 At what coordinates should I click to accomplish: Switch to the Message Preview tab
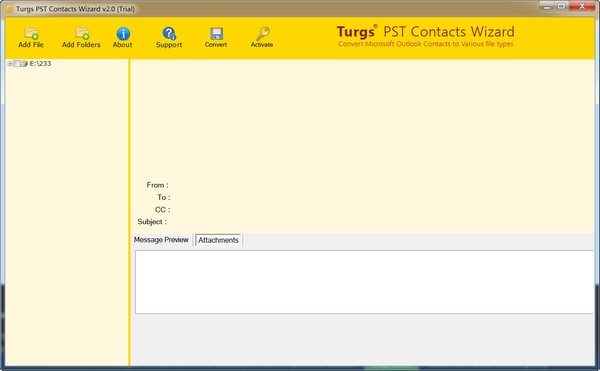pos(161,240)
